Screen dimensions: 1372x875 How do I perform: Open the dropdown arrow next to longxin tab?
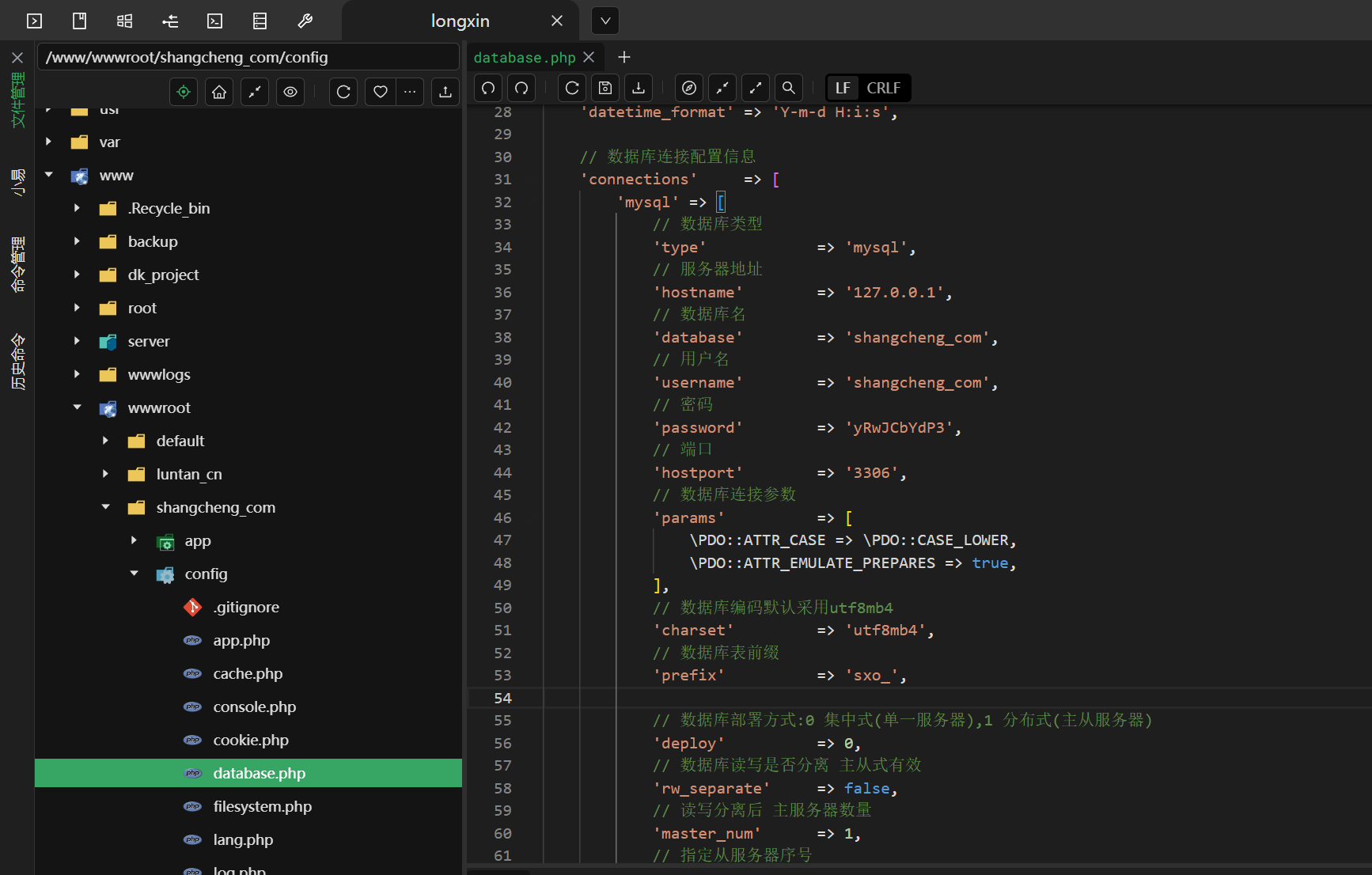tap(605, 21)
